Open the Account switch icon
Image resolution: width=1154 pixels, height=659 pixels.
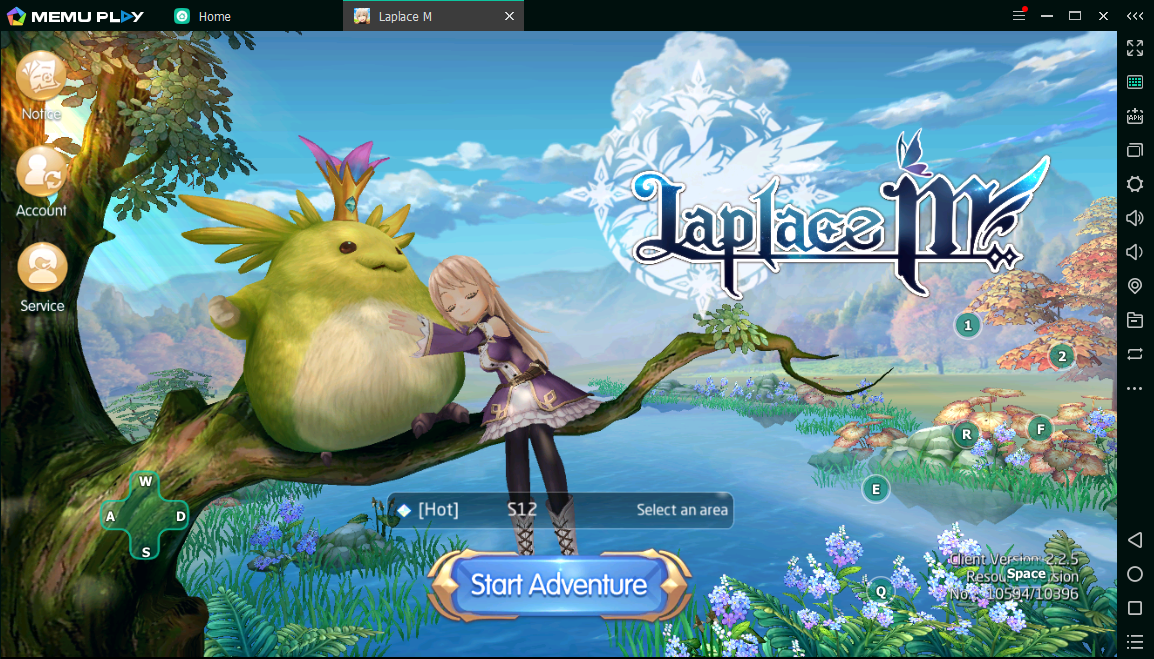(41, 174)
